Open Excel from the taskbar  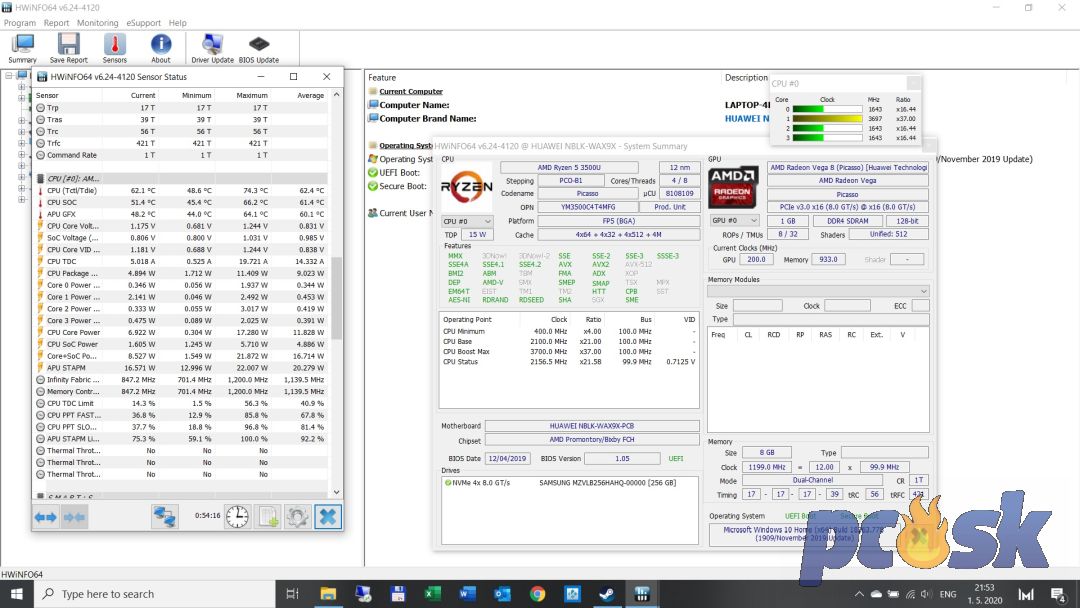[433, 594]
